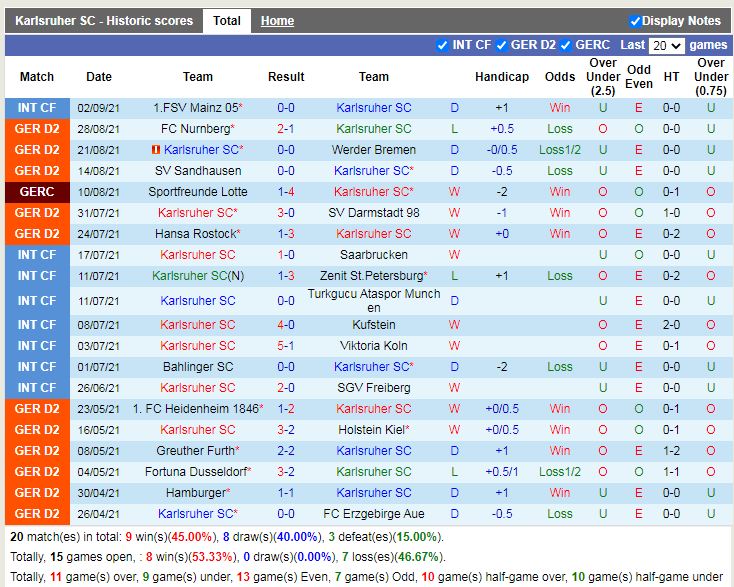Toggle the Display Notes checkbox
The width and height of the screenshot is (734, 587).
point(635,21)
